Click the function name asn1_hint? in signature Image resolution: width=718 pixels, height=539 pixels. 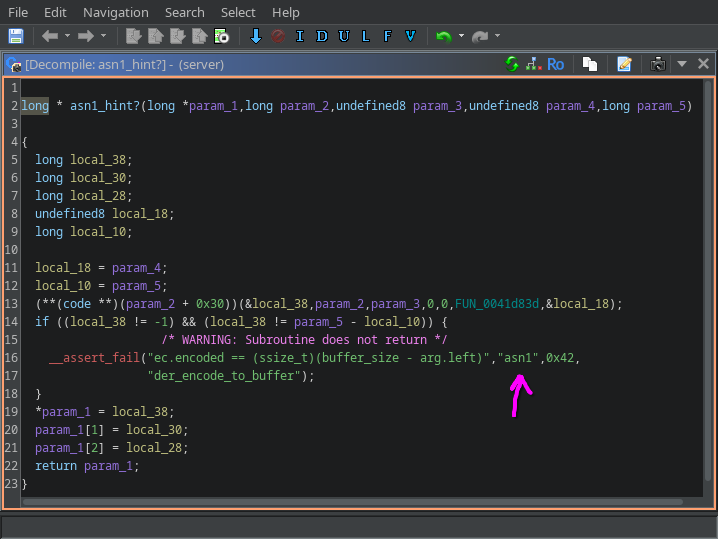tap(105, 106)
